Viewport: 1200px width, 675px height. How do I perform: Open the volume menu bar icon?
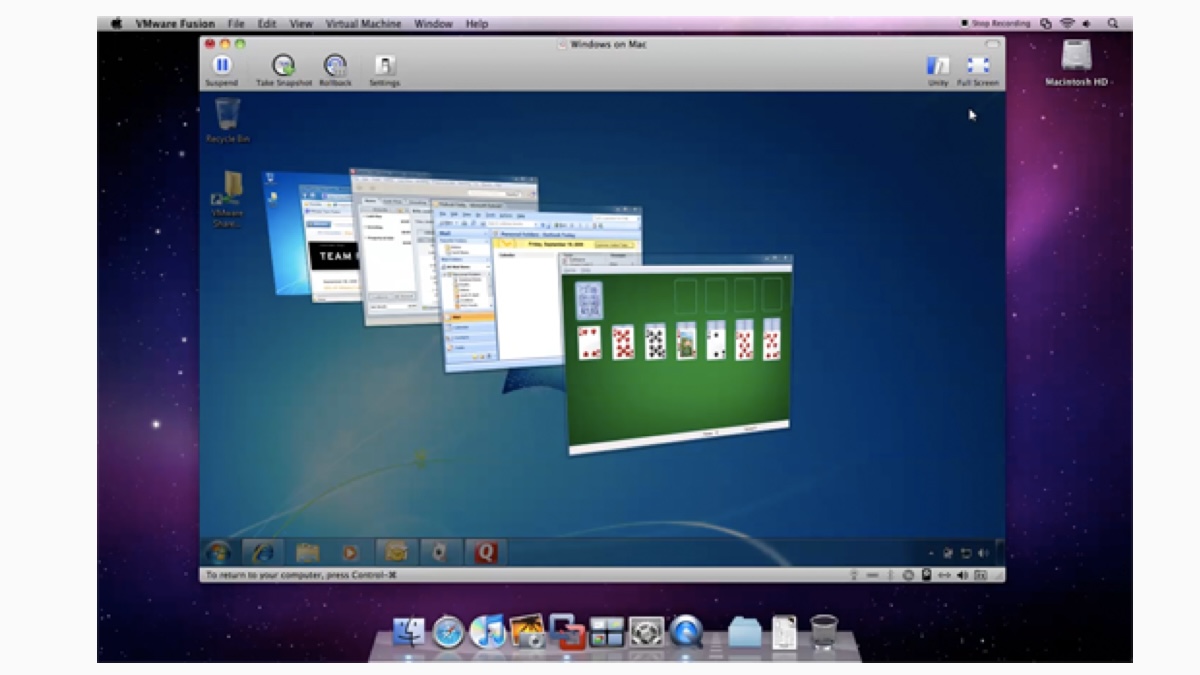[x=1088, y=23]
